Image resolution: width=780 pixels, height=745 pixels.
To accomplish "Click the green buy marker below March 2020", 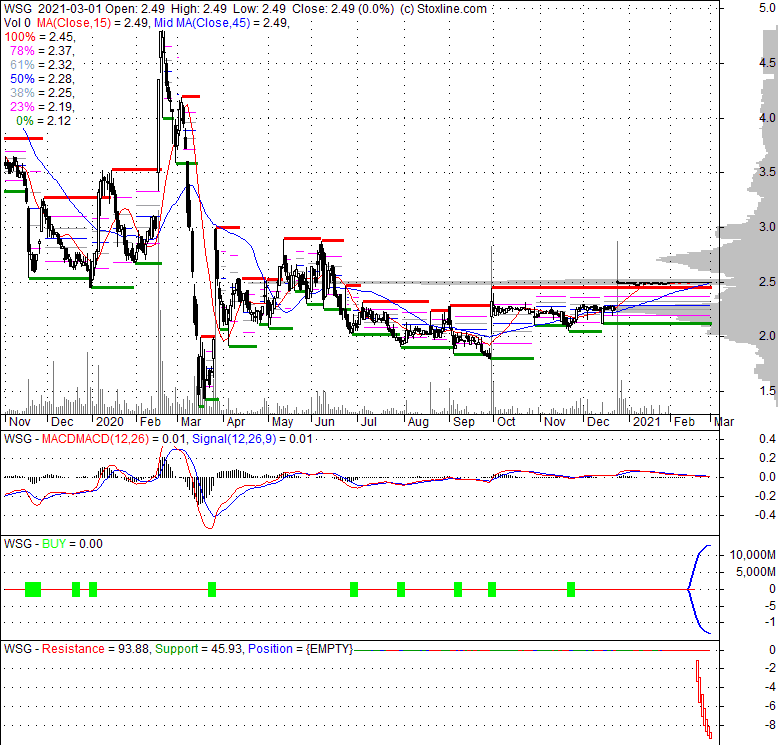I will click(x=212, y=589).
